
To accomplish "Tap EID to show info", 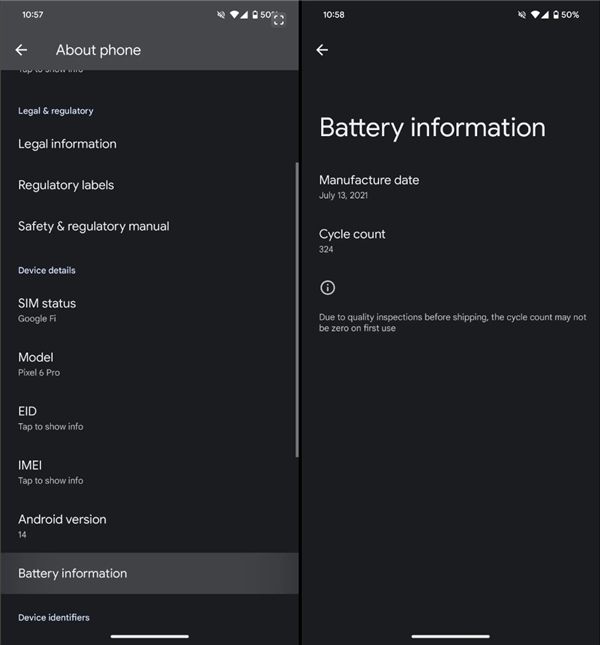I will pyautogui.click(x=149, y=418).
